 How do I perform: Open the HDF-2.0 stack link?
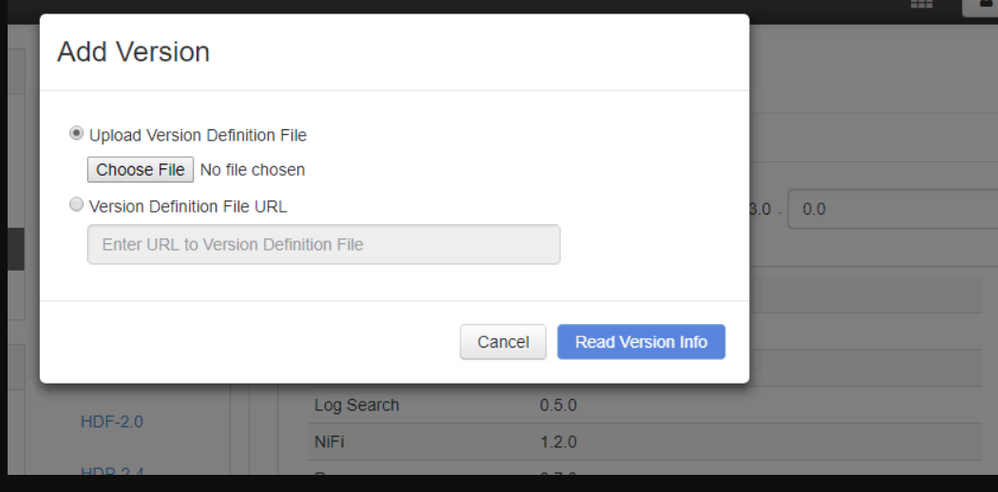[111, 422]
